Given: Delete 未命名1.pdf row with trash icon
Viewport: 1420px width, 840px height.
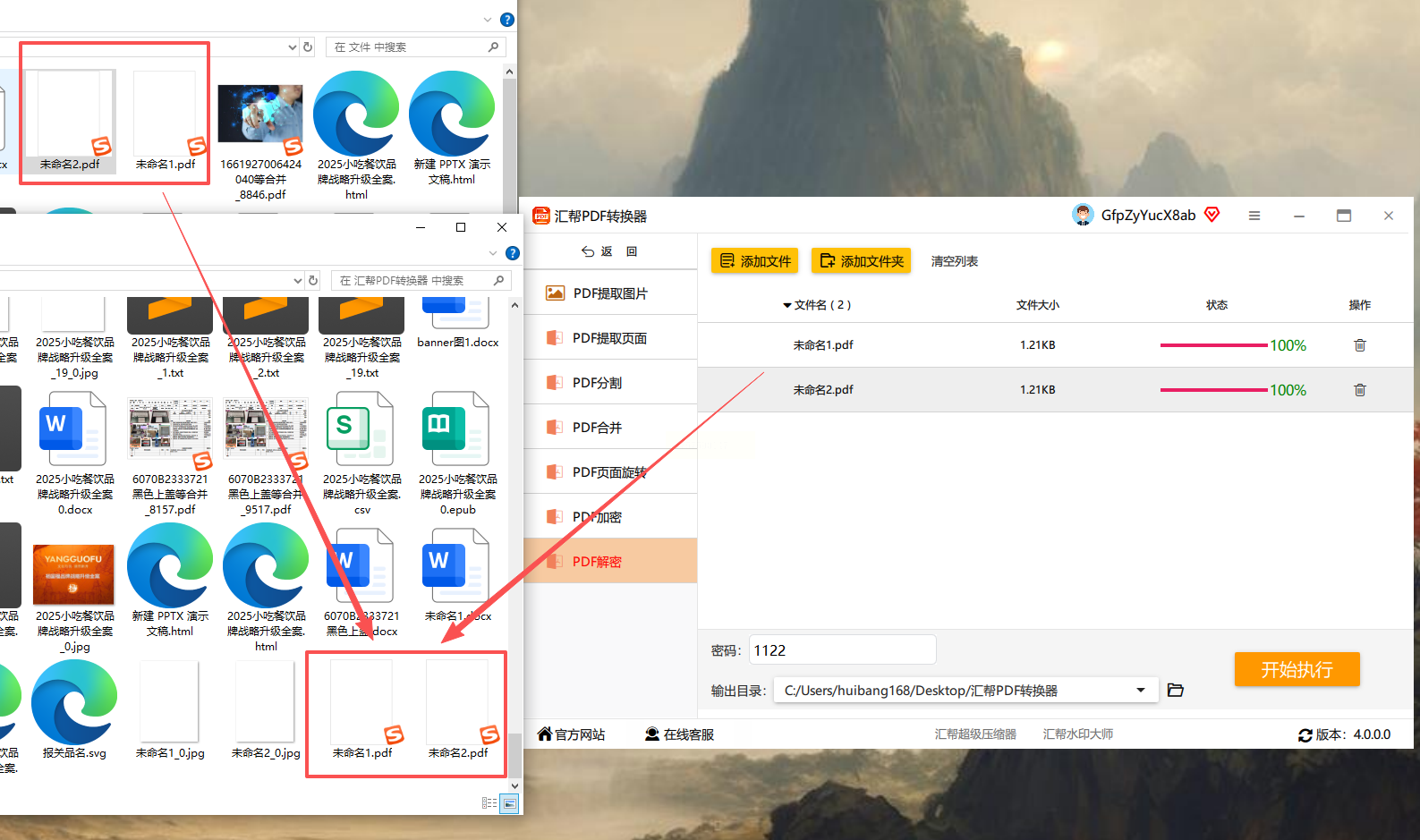Looking at the screenshot, I should click(1360, 345).
